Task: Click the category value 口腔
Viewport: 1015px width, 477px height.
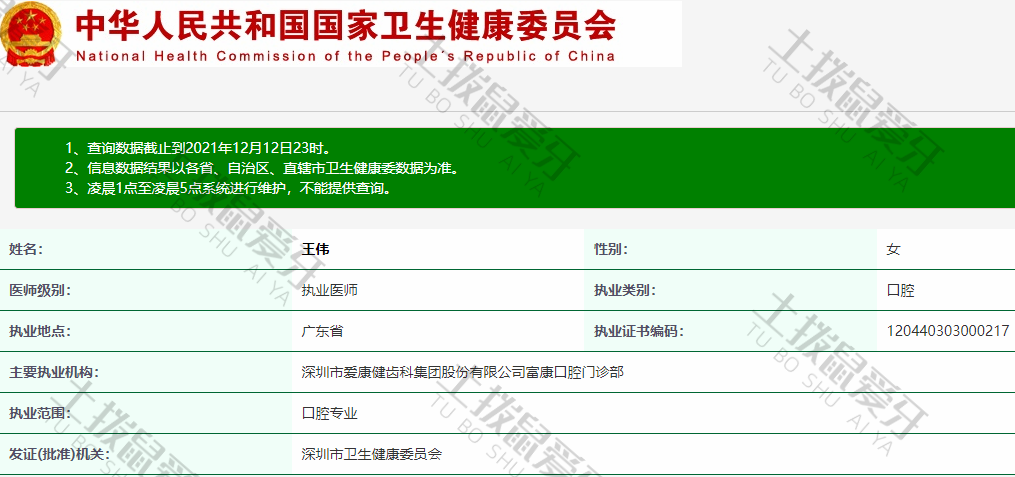Action: click(x=900, y=291)
